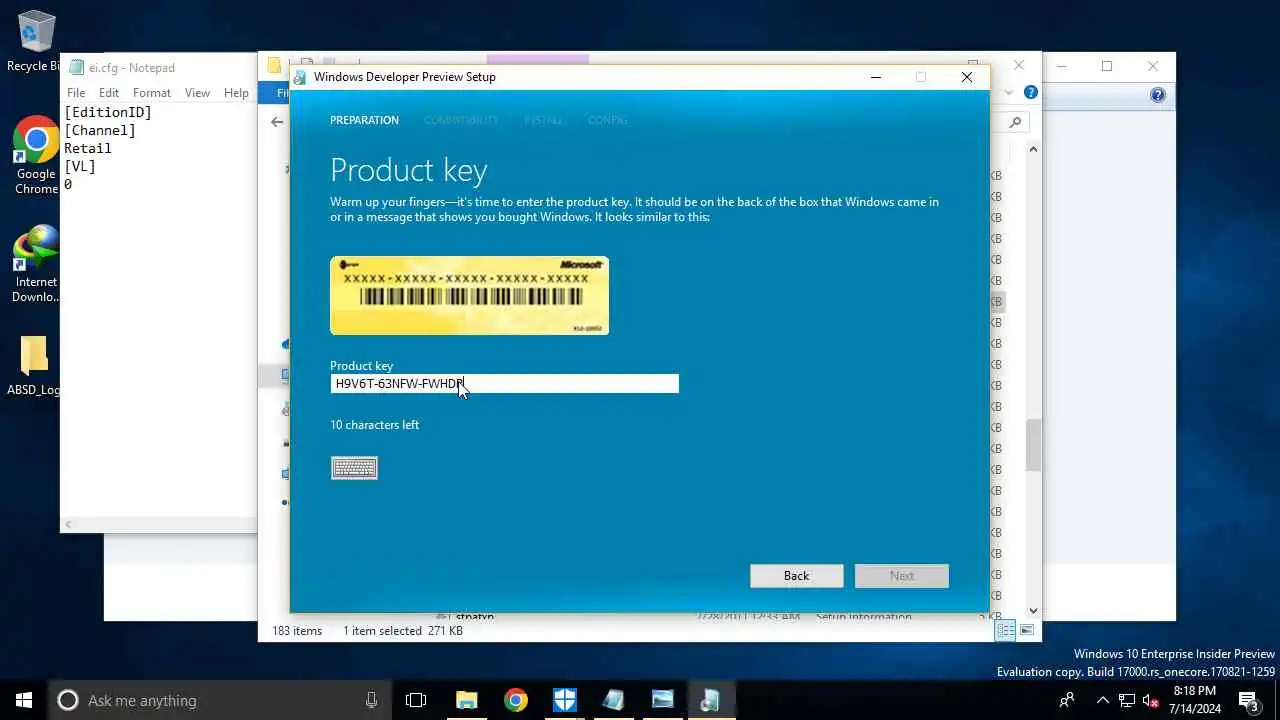Switch to Windows Setup taskbar icon
The width and height of the screenshot is (1280, 720).
[x=711, y=700]
